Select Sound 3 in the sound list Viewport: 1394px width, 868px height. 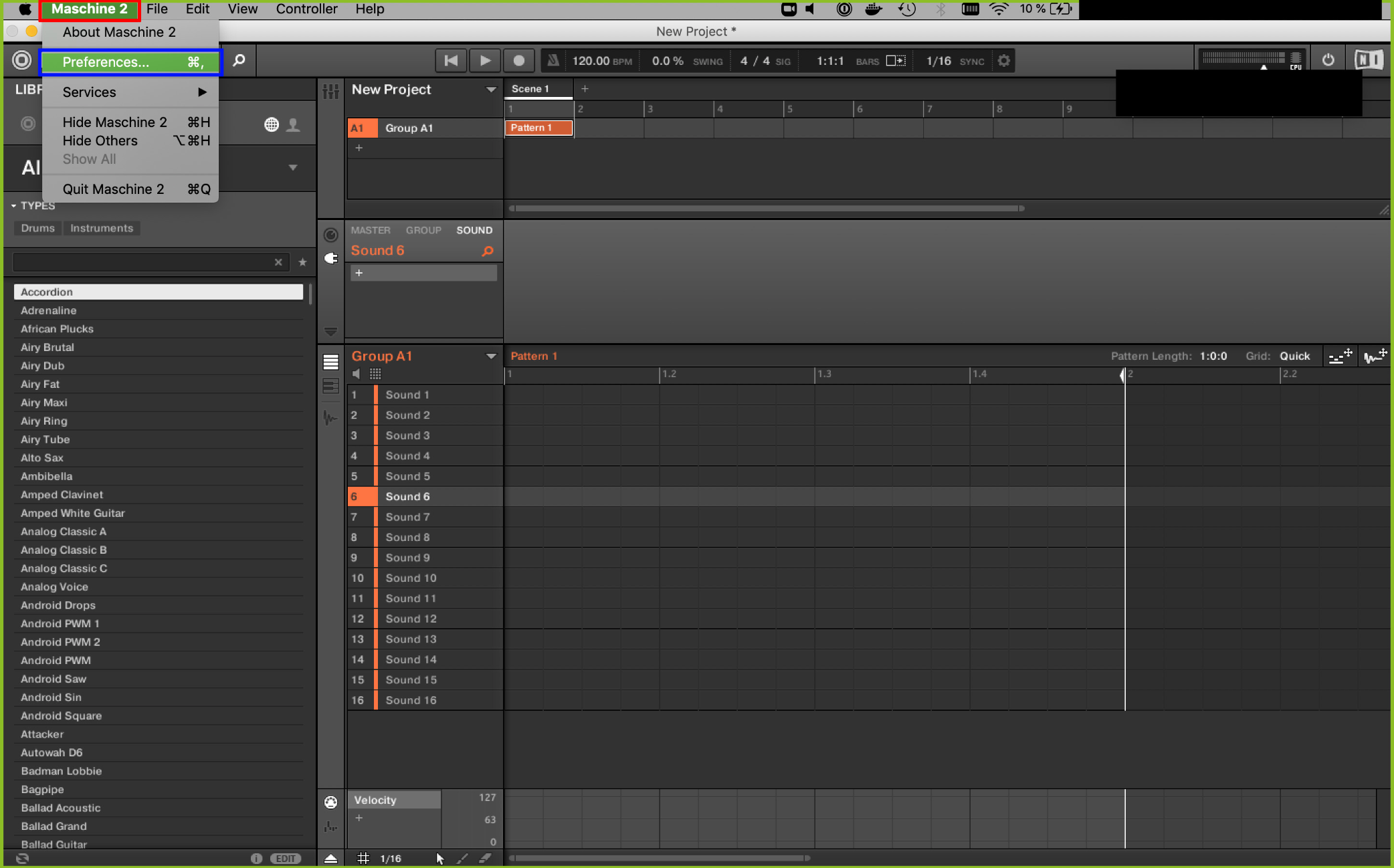click(425, 435)
